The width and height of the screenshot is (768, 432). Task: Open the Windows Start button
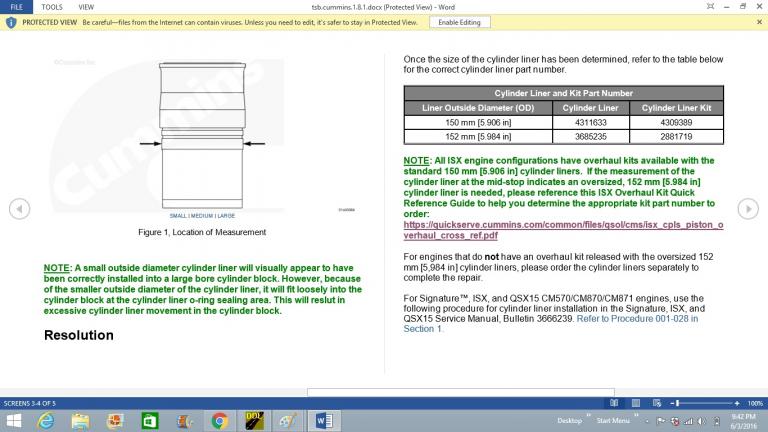pyautogui.click(x=14, y=421)
